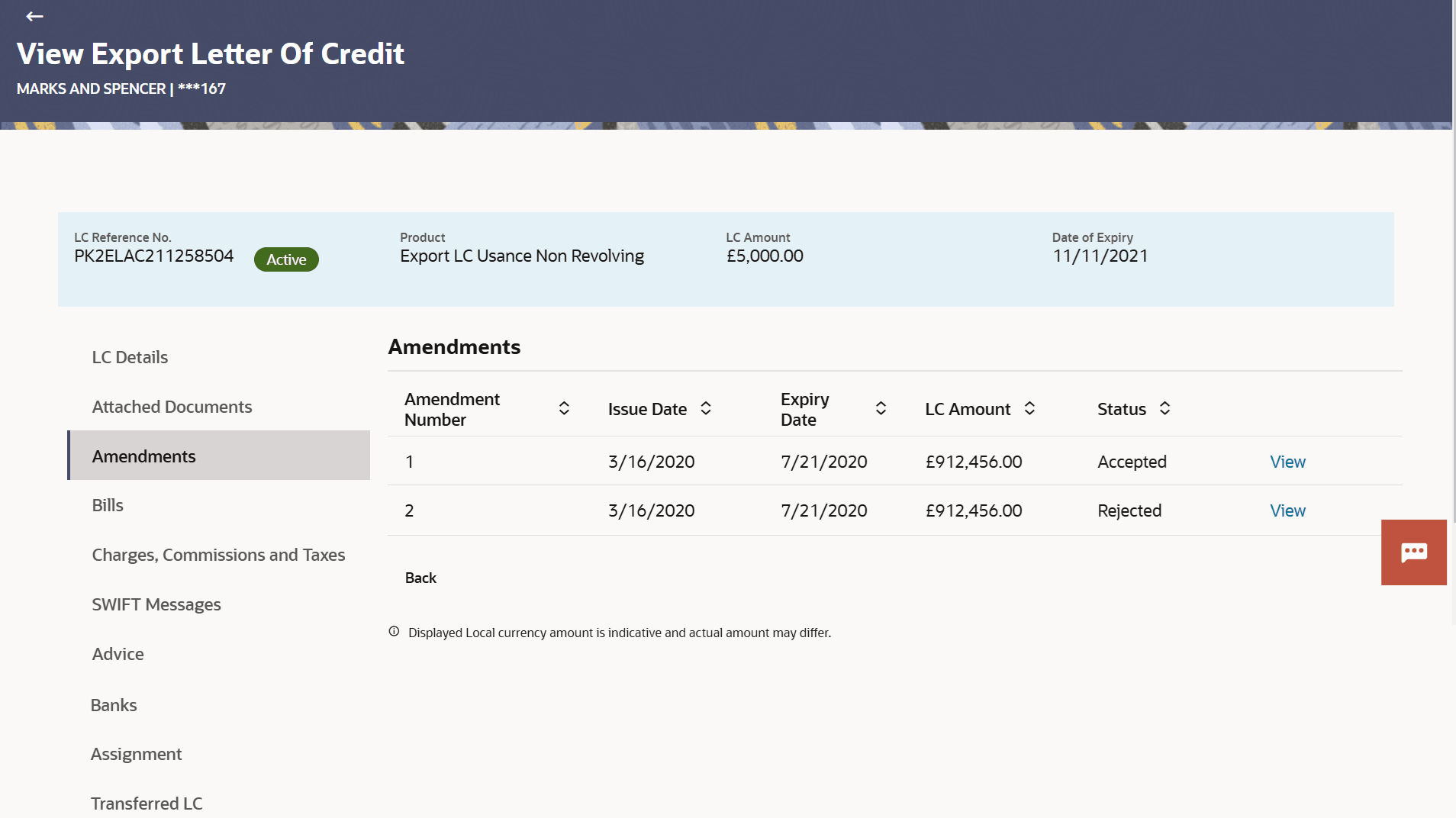Sort by Issue Date column
This screenshot has width=1456, height=818.
(x=706, y=408)
